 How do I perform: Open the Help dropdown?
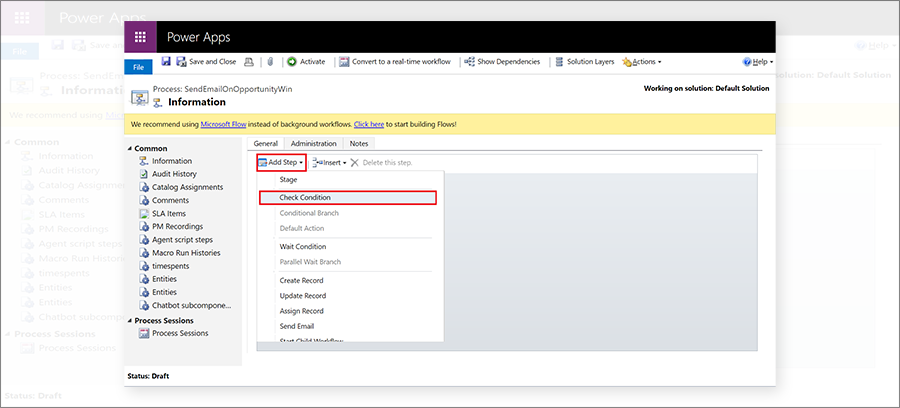coord(758,61)
